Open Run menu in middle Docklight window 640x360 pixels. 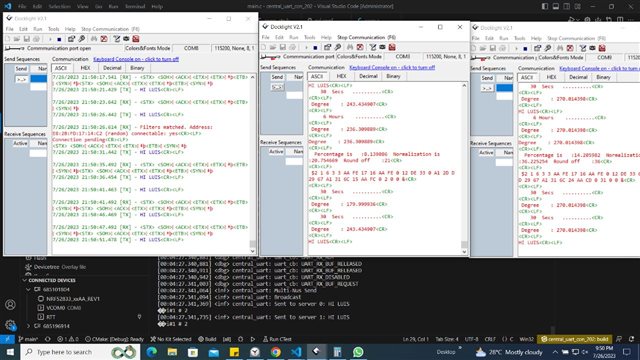[x=293, y=37]
